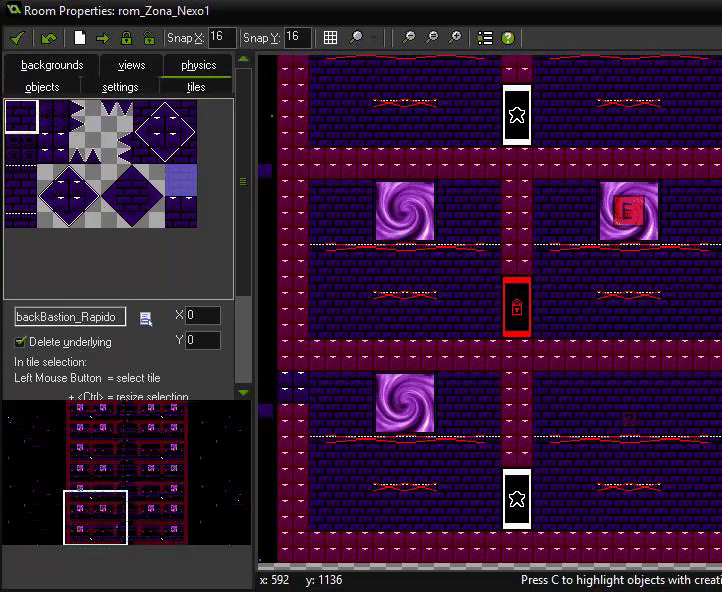Click the closed padlock lock-all-instances icon
The width and height of the screenshot is (722, 592).
pyautogui.click(x=126, y=38)
